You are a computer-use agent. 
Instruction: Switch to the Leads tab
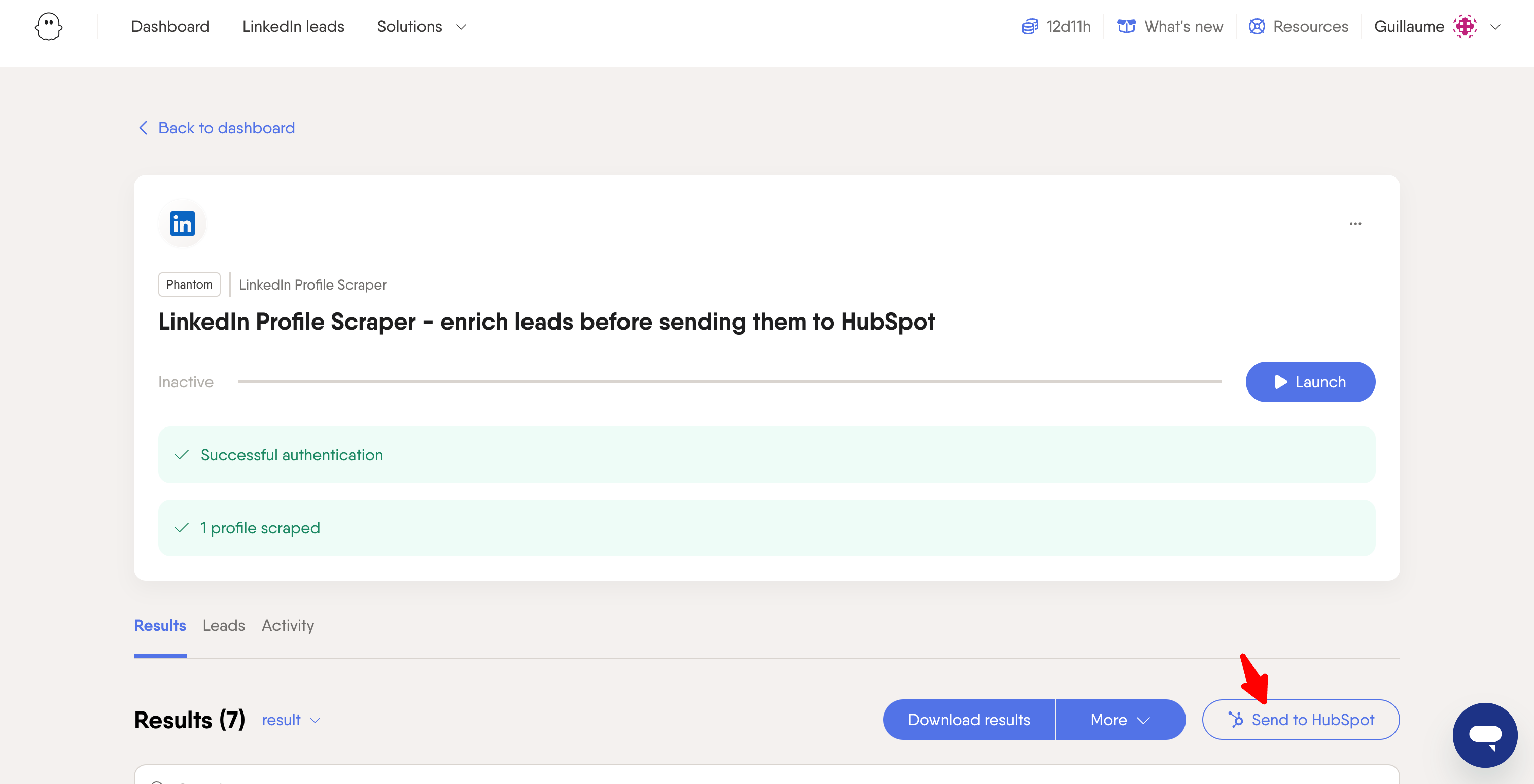pyautogui.click(x=224, y=625)
